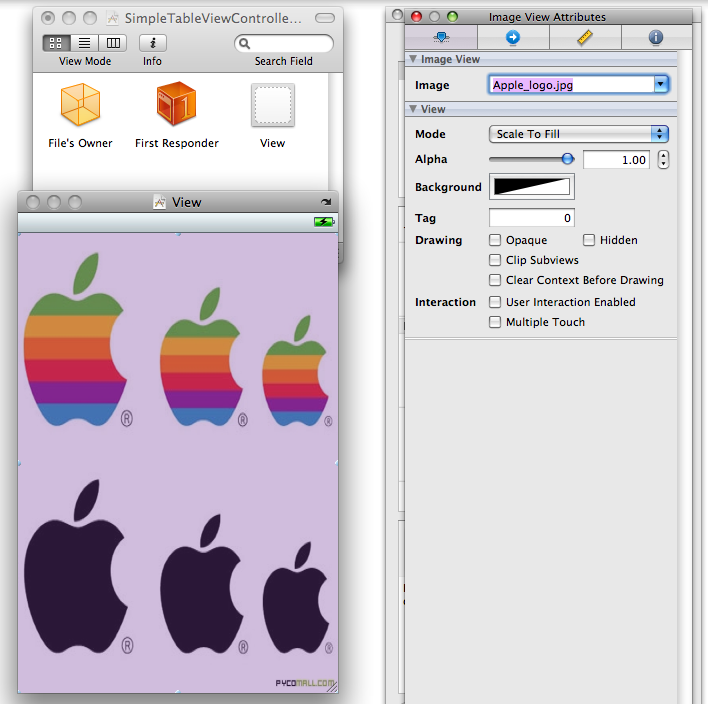The height and width of the screenshot is (704, 708).
Task: Open the Background color well
Action: click(532, 186)
